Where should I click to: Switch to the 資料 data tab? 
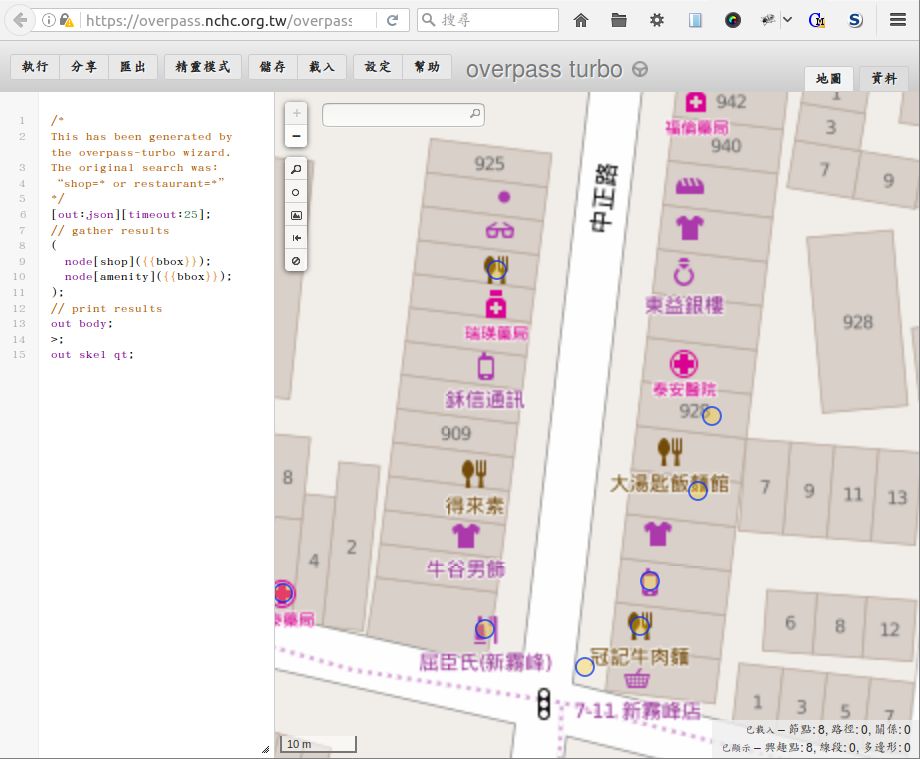[x=884, y=79]
